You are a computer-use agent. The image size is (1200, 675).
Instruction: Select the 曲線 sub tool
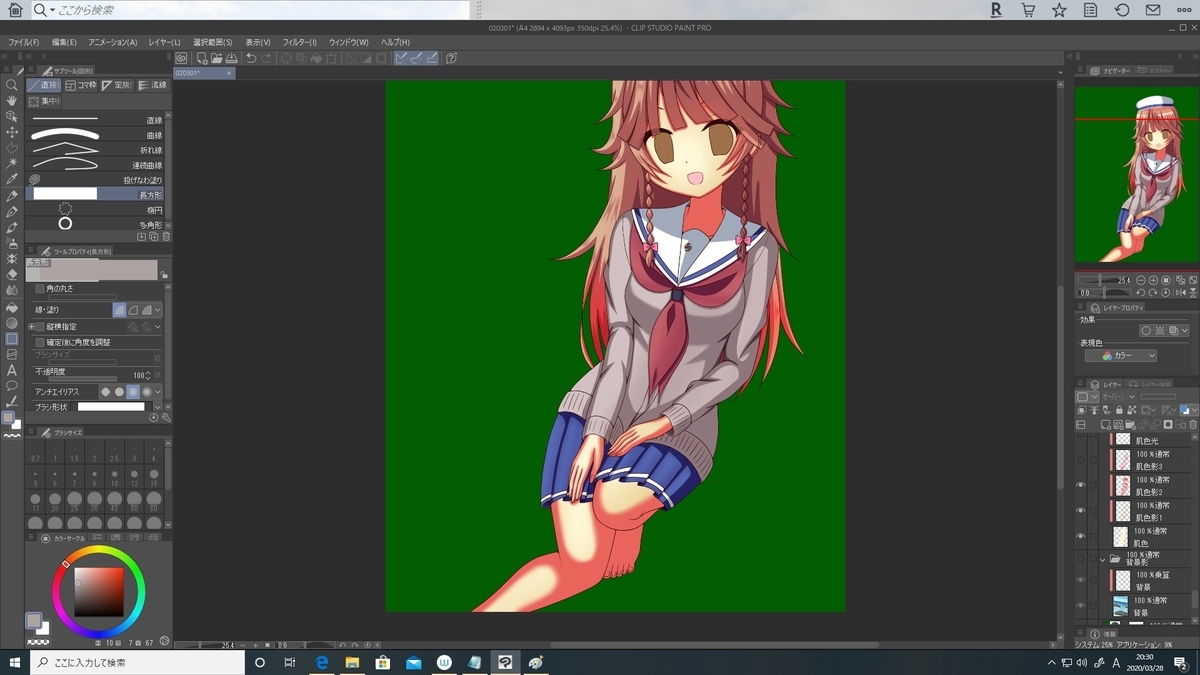96,135
